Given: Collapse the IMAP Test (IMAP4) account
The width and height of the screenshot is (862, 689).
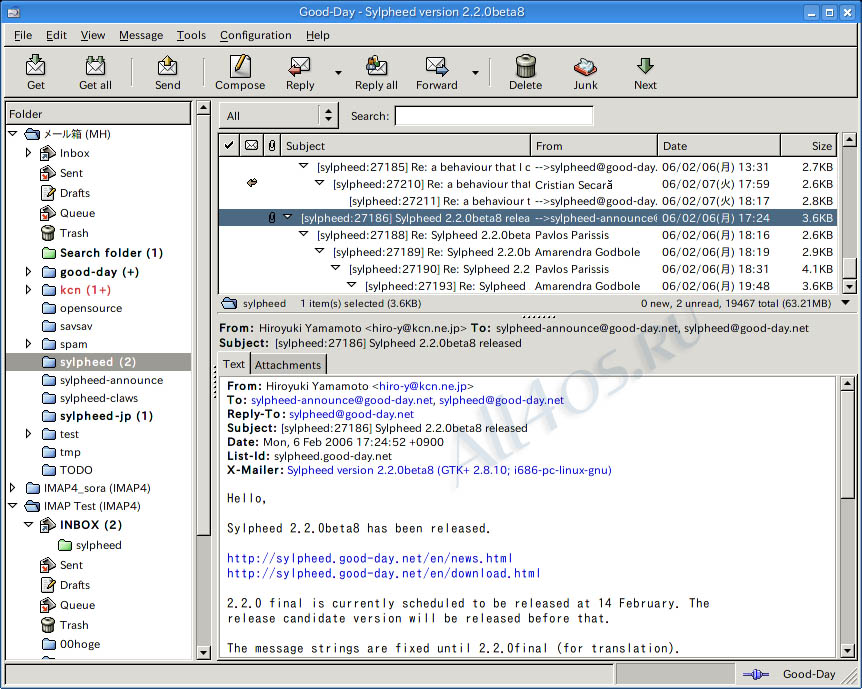Looking at the screenshot, I should click(x=13, y=506).
